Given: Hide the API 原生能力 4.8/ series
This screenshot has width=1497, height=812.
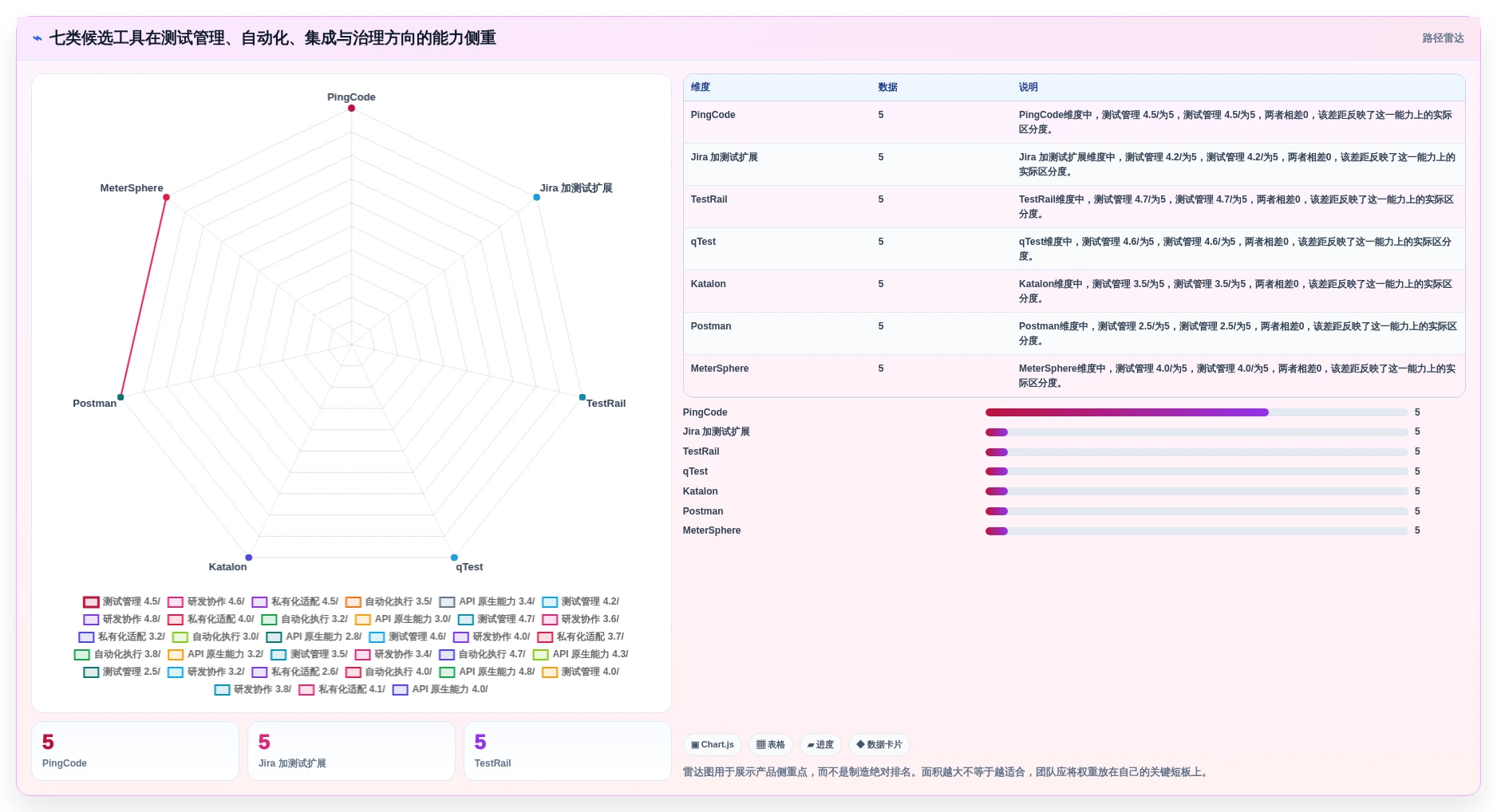Looking at the screenshot, I should pyautogui.click(x=488, y=672).
